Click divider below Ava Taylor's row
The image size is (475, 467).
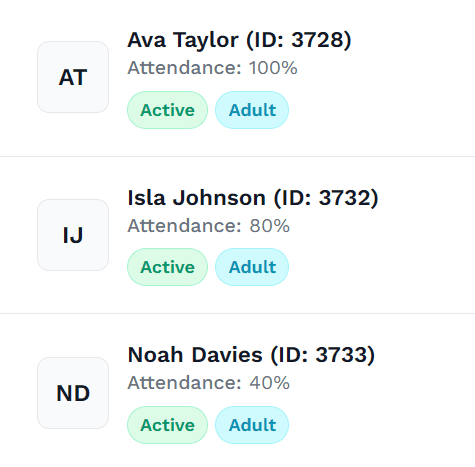tap(237, 156)
